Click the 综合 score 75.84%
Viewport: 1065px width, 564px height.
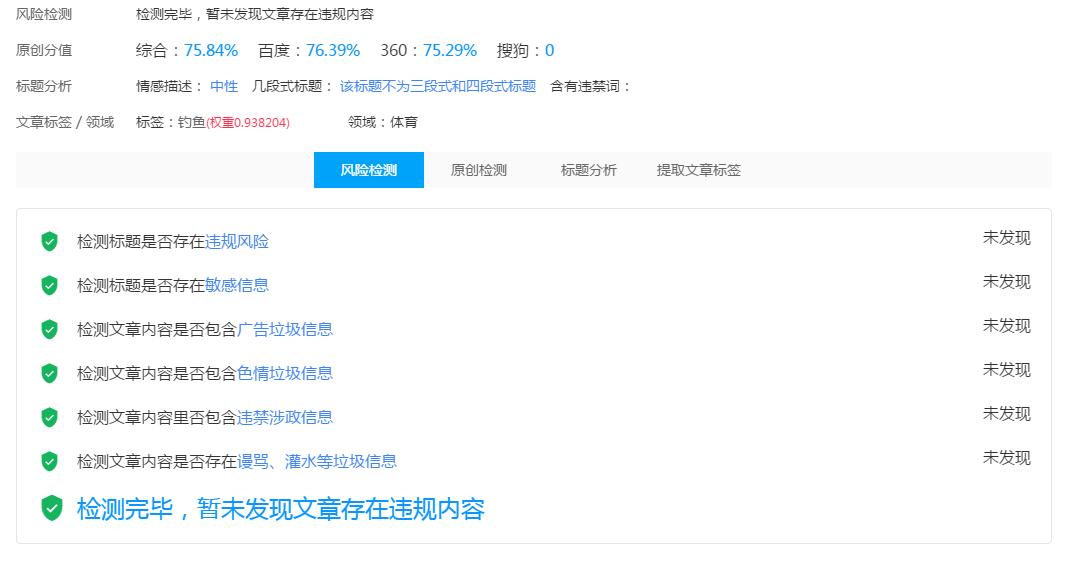pyautogui.click(x=211, y=50)
